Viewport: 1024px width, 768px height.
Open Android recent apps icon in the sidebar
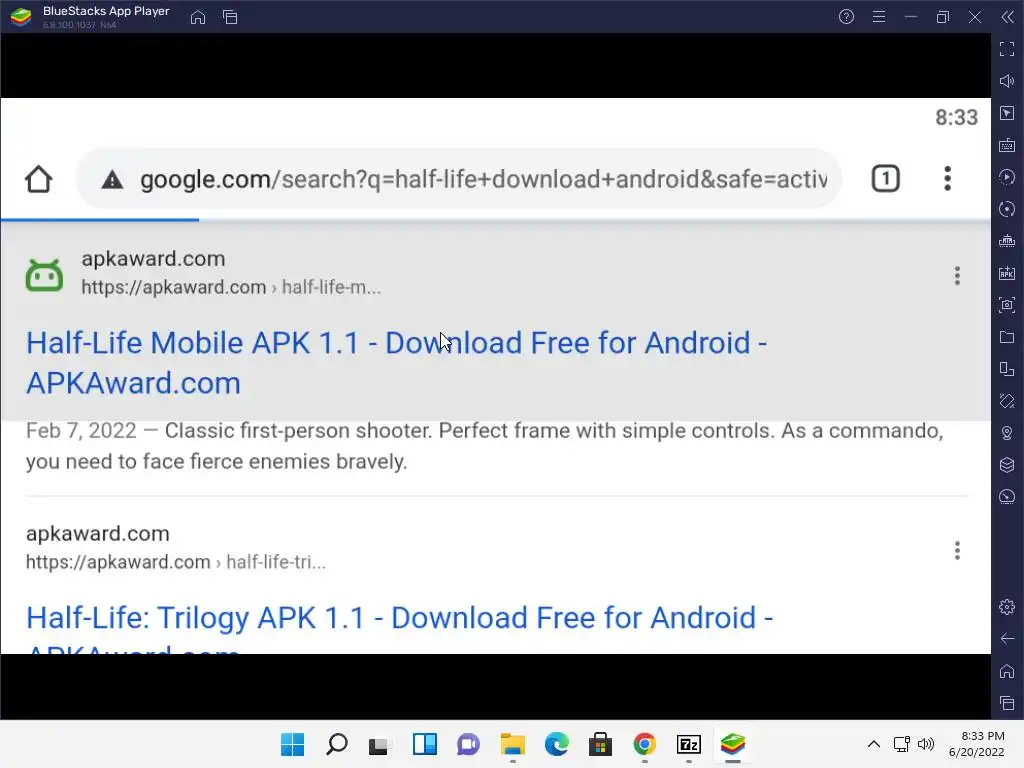click(1007, 703)
